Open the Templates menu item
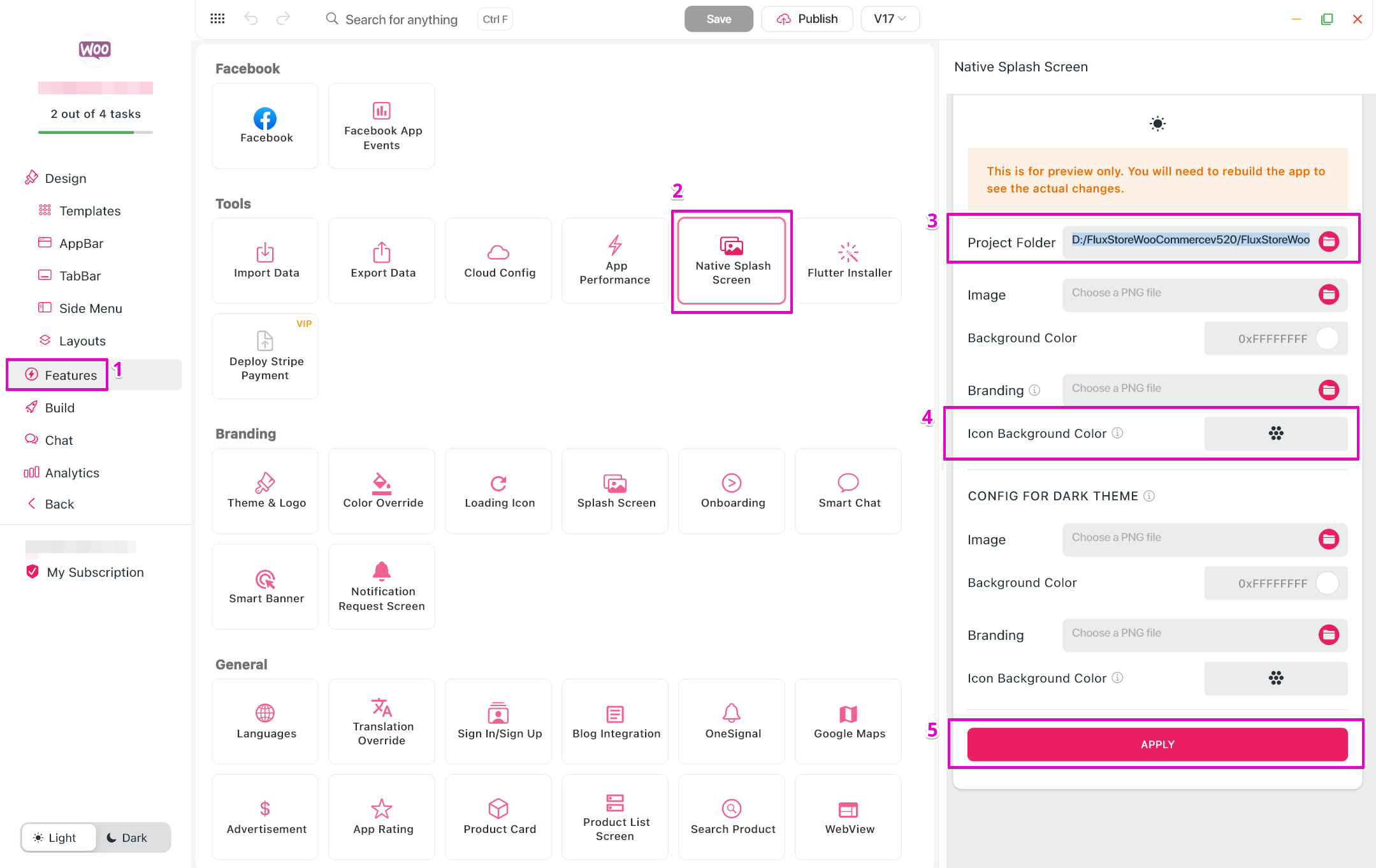The image size is (1376, 868). tap(89, 211)
